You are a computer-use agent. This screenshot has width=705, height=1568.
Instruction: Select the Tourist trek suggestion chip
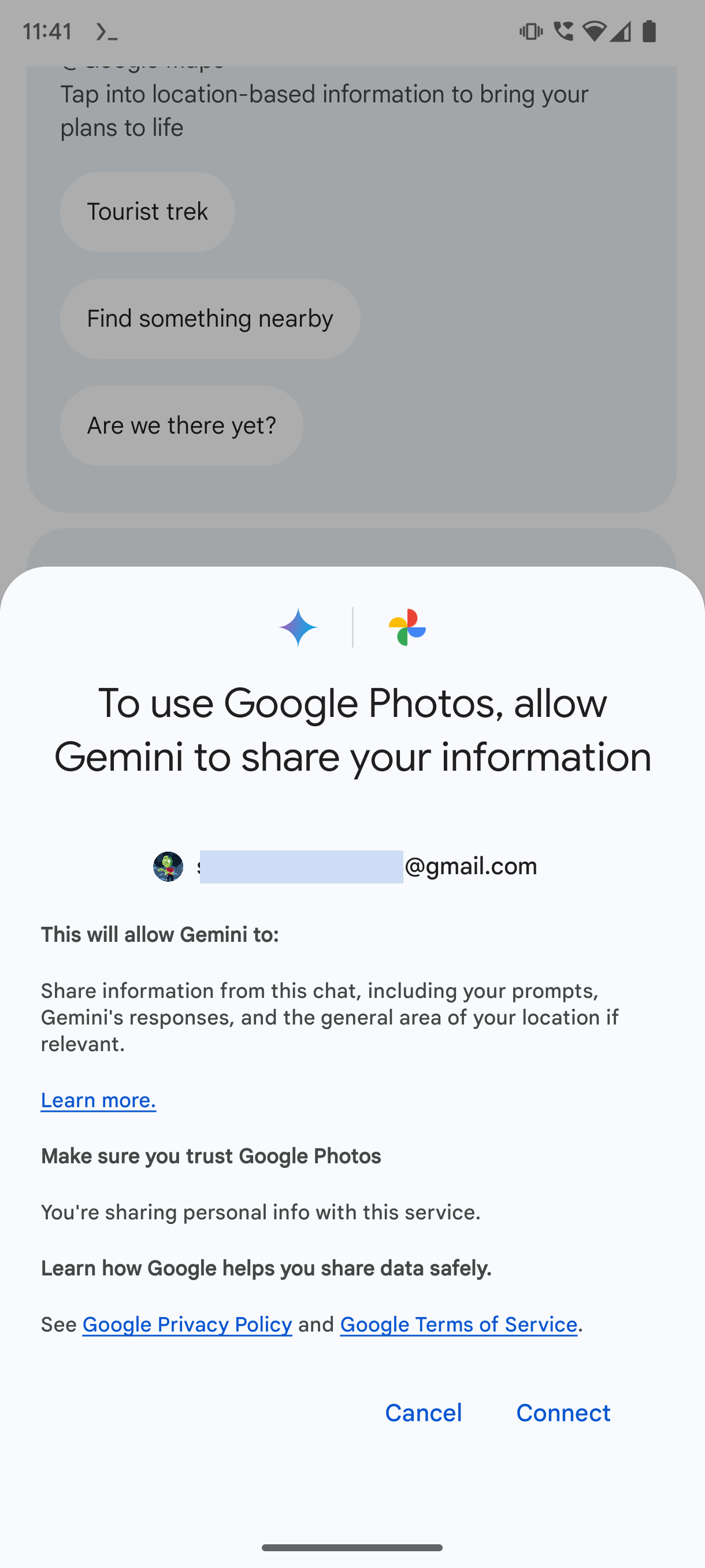148,212
